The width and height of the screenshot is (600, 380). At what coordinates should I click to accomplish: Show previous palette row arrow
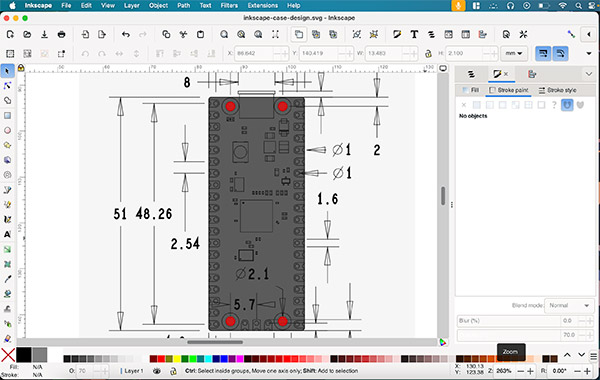(x=567, y=355)
